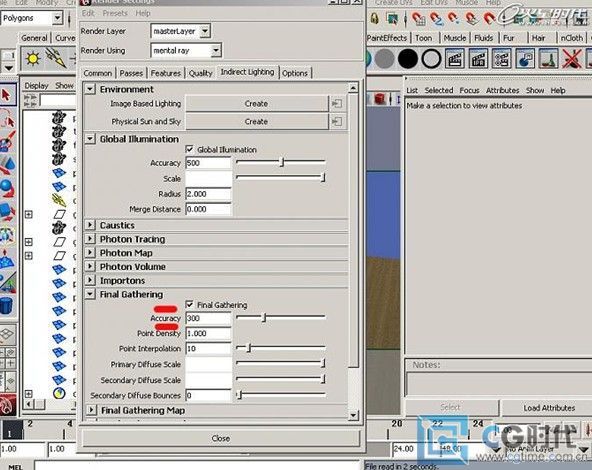592x470 pixels.
Task: Click the lightning arrows shelf icon
Action: [x=56, y=58]
